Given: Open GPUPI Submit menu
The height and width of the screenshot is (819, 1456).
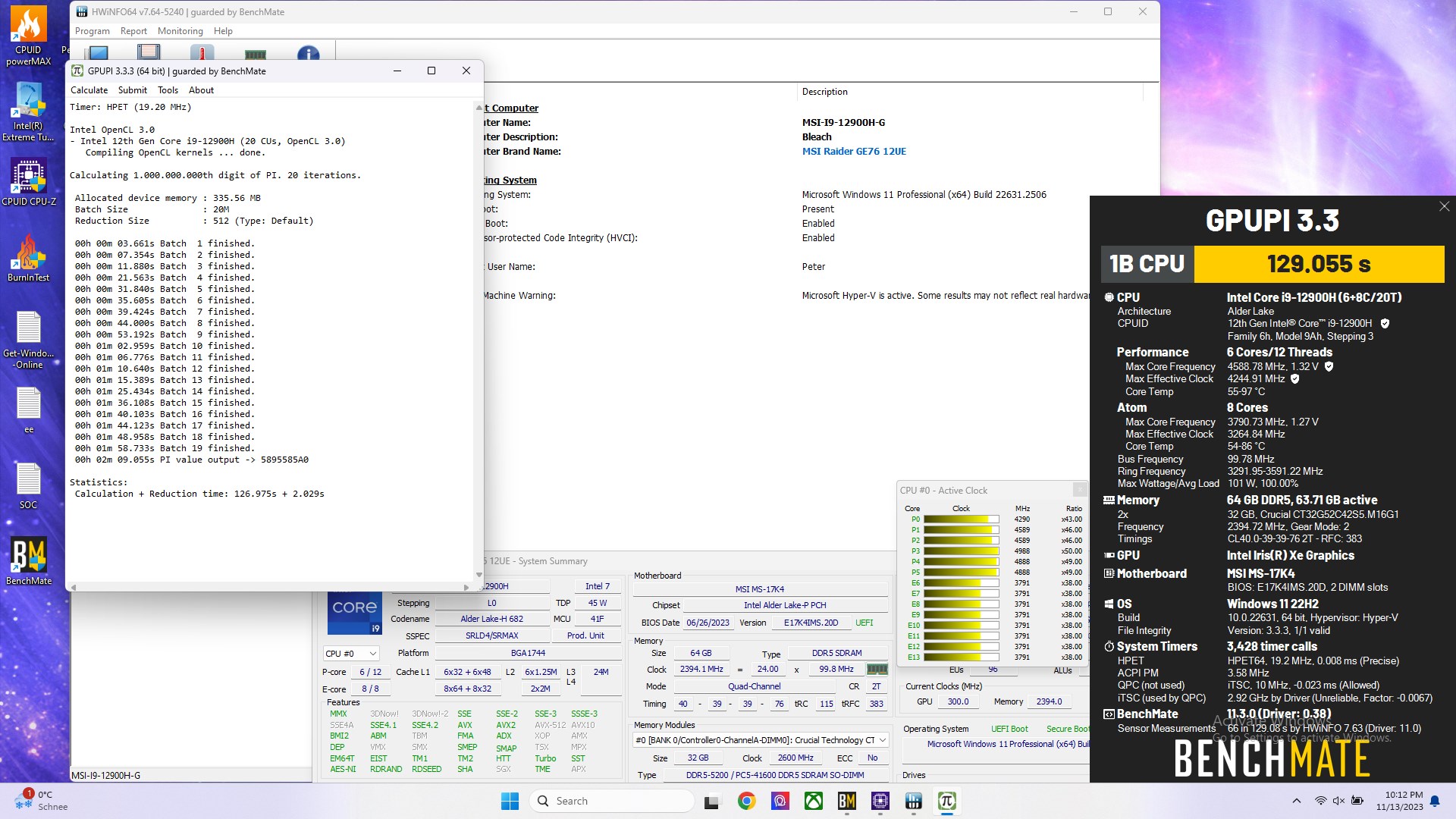Looking at the screenshot, I should click(133, 90).
